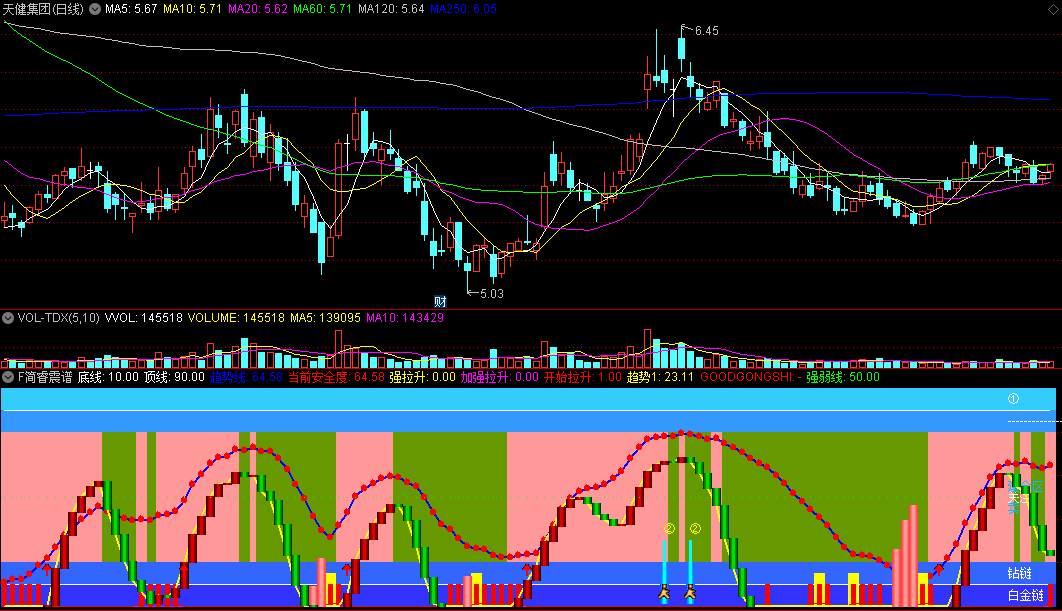The height and width of the screenshot is (611, 1062).
Task: Click the F简睿震谱 indicator name
Action: (45, 377)
